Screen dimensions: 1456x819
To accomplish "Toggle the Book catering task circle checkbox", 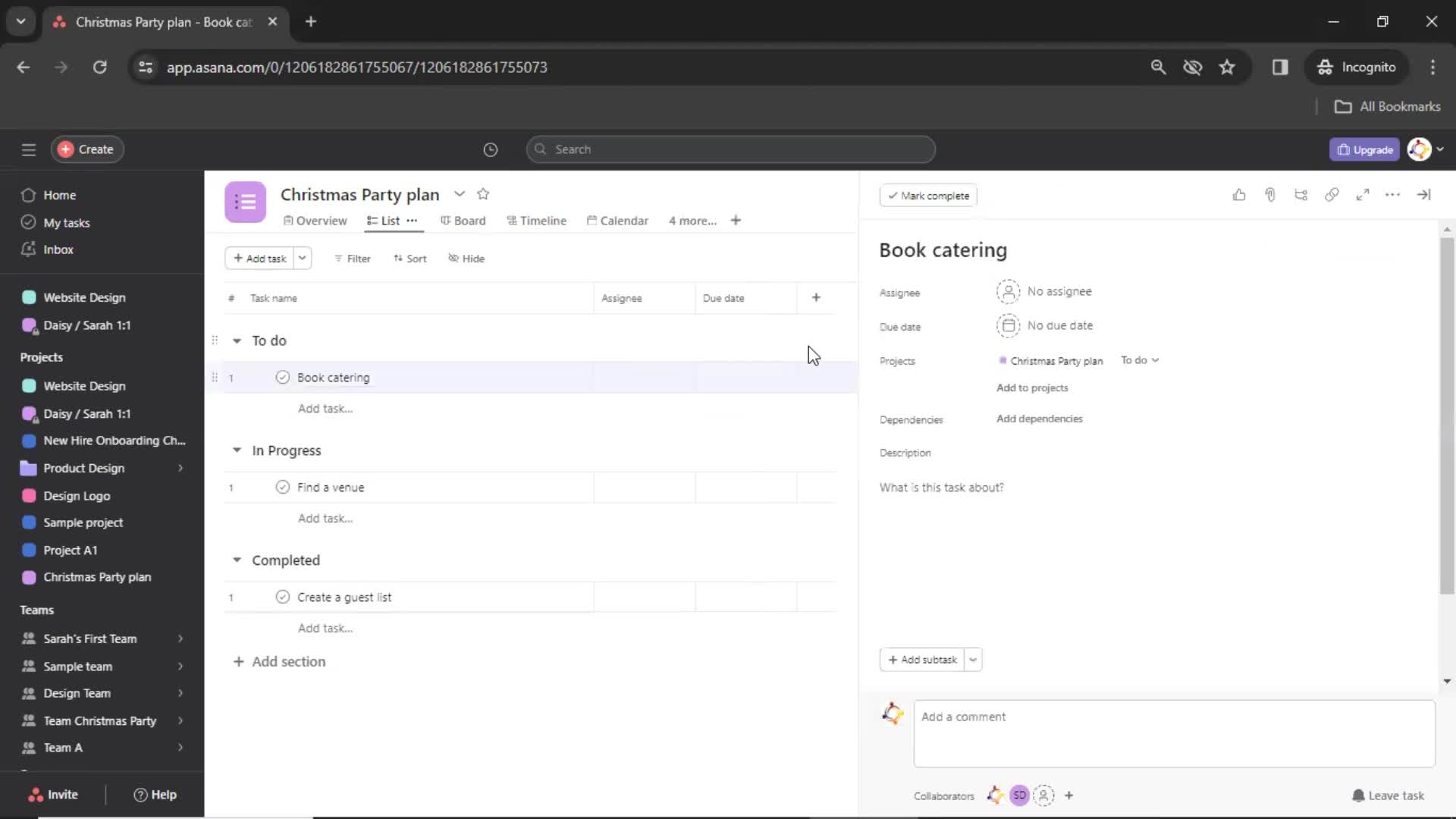I will pyautogui.click(x=282, y=377).
